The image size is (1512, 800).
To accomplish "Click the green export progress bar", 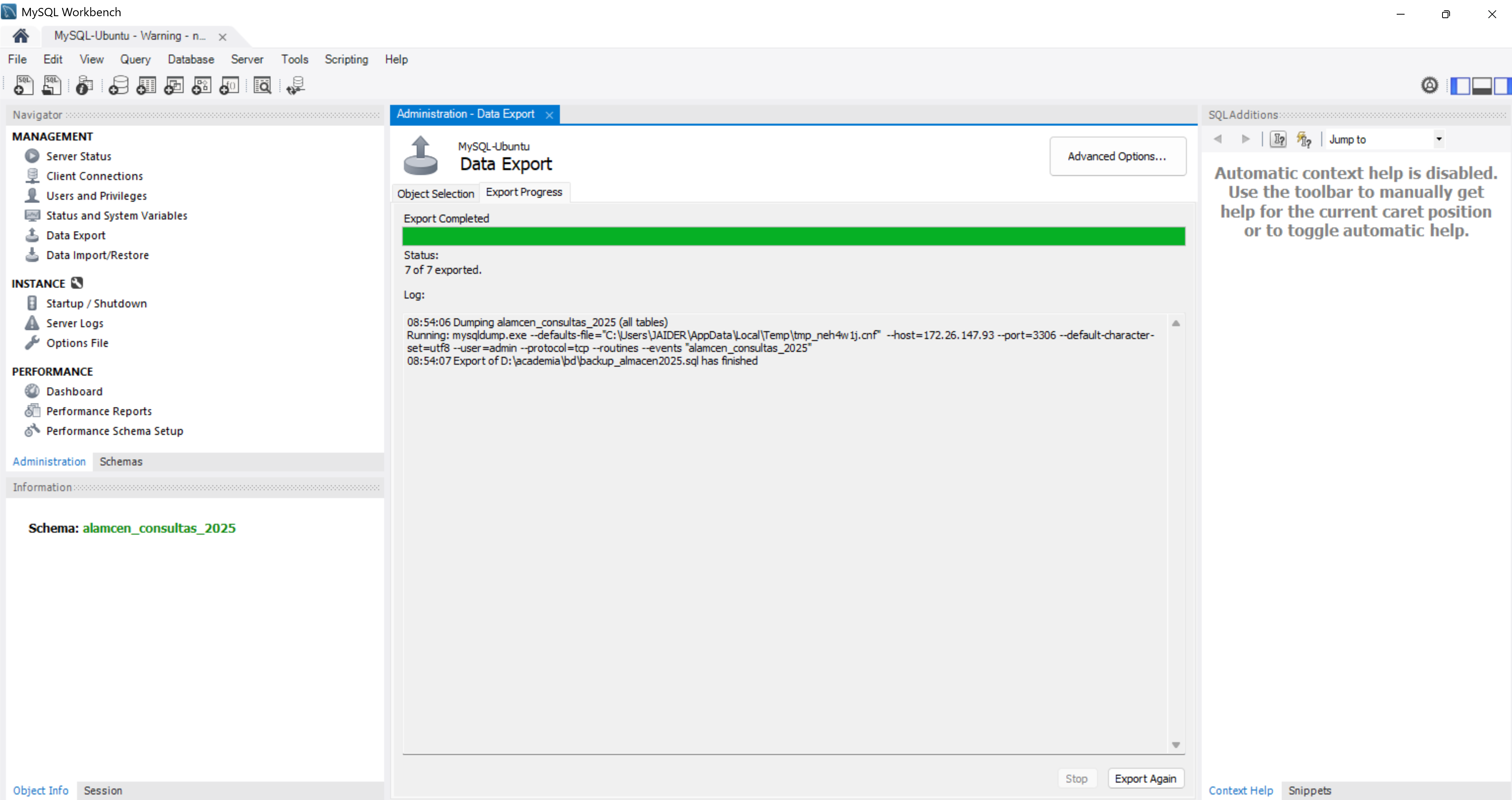I will coord(794,236).
